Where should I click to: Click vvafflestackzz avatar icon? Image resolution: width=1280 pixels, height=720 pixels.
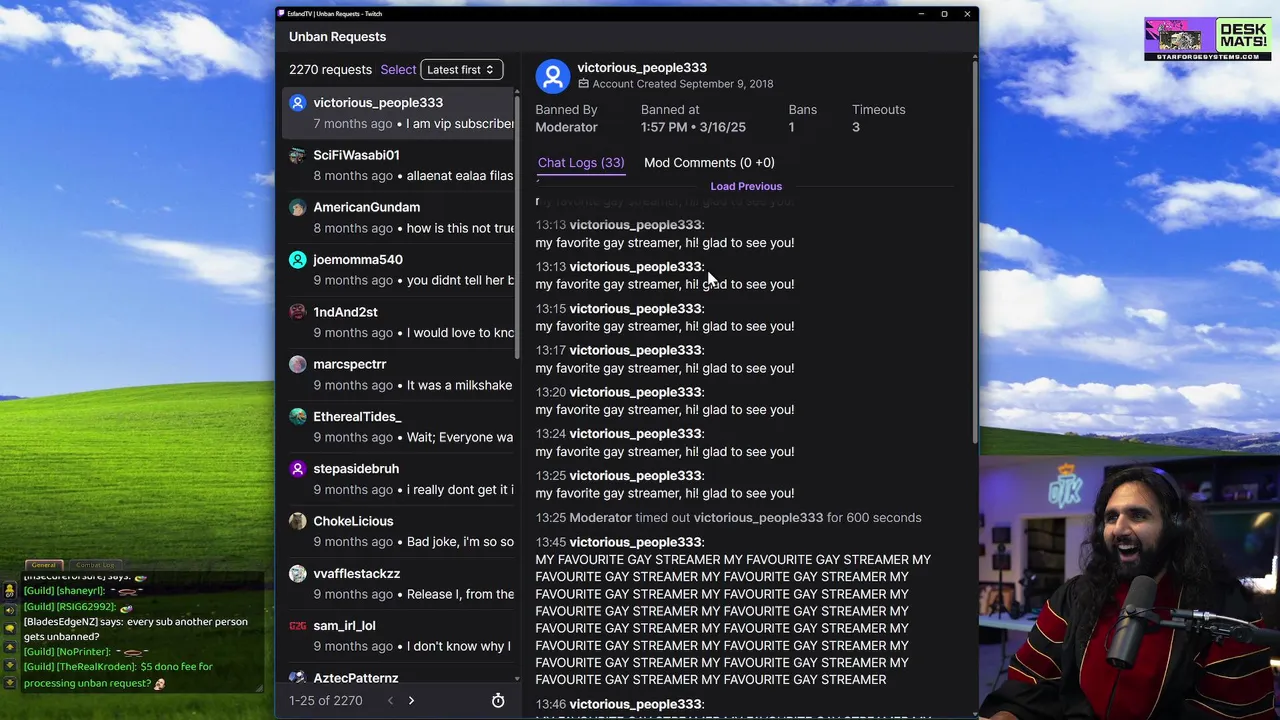297,573
